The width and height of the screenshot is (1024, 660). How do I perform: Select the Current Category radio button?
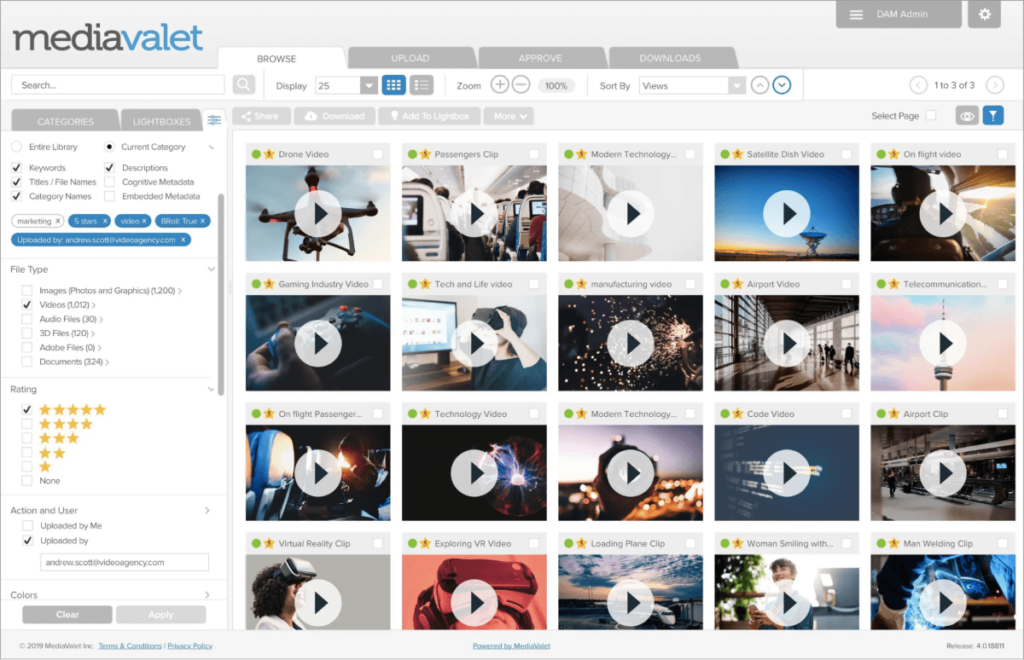pos(109,147)
